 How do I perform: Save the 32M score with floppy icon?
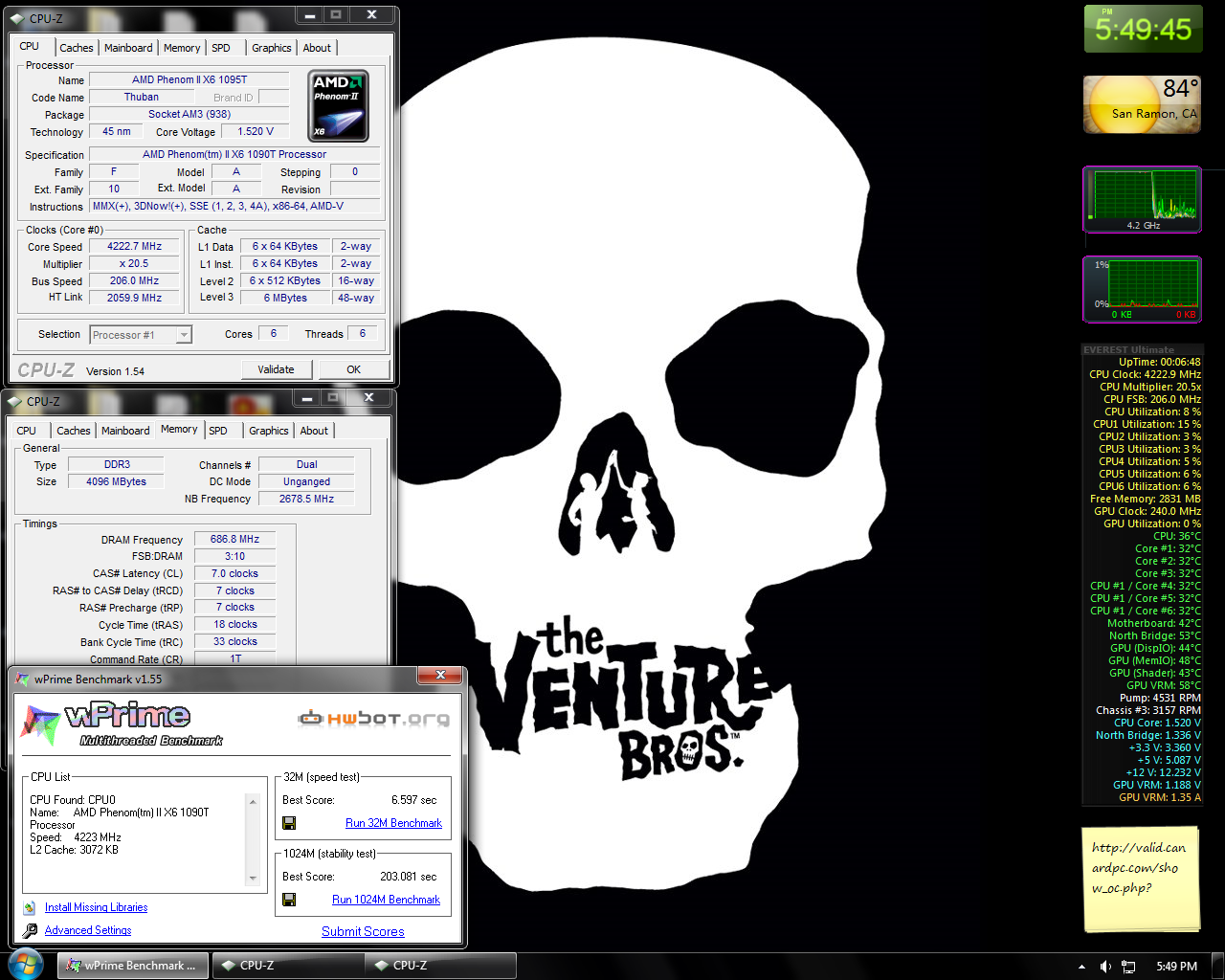pos(289,823)
